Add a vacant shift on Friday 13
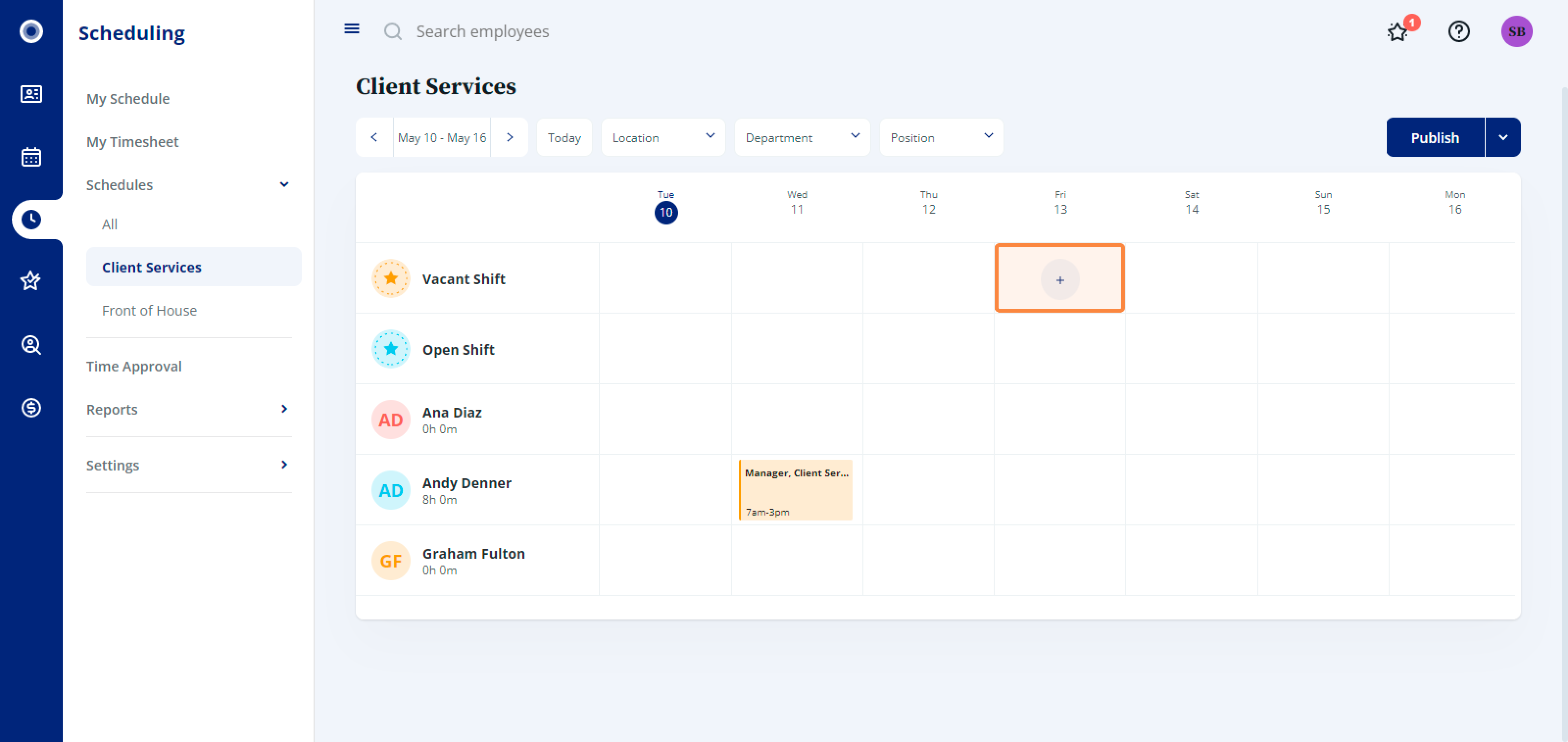This screenshot has height=742, width=1568. (1060, 279)
